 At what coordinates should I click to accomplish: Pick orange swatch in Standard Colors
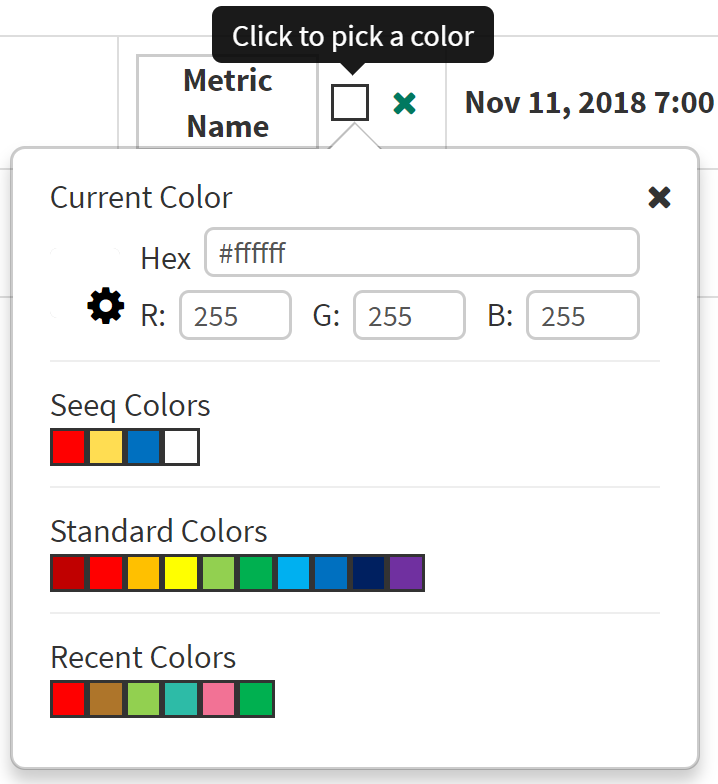click(143, 573)
